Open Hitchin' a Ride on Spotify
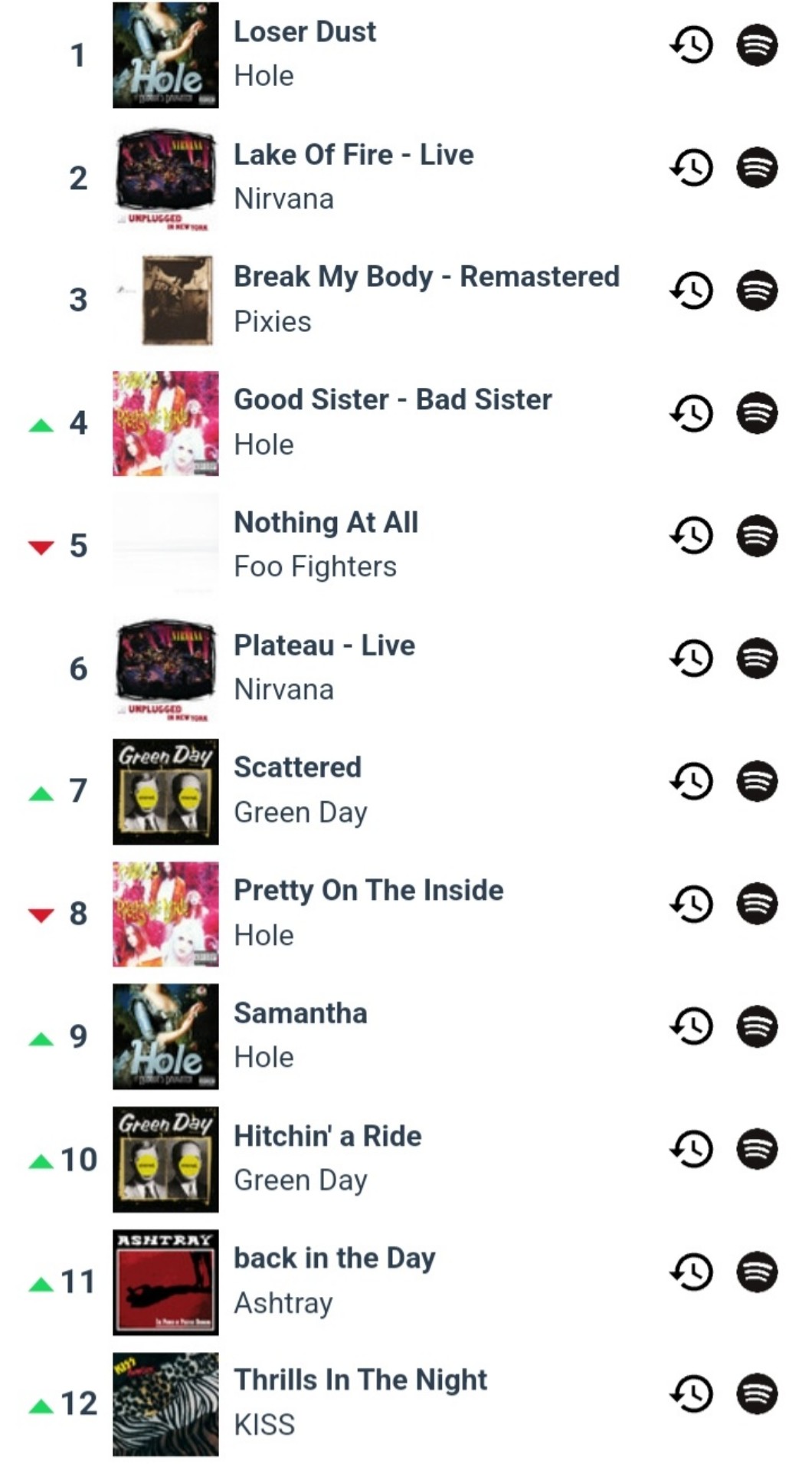 pyautogui.click(x=757, y=1149)
